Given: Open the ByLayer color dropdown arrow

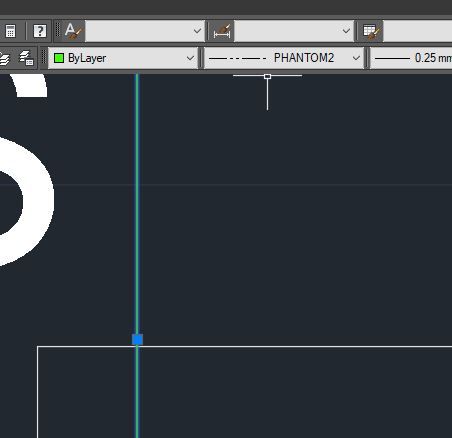Looking at the screenshot, I should point(190,58).
